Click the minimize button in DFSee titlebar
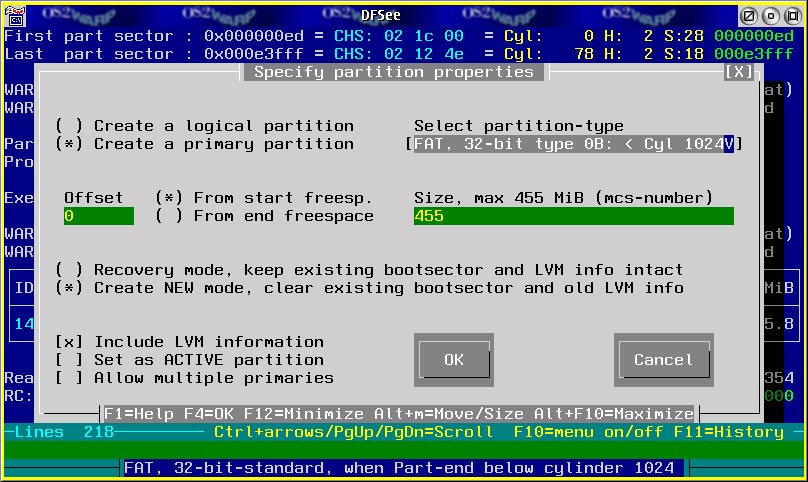 click(x=771, y=16)
